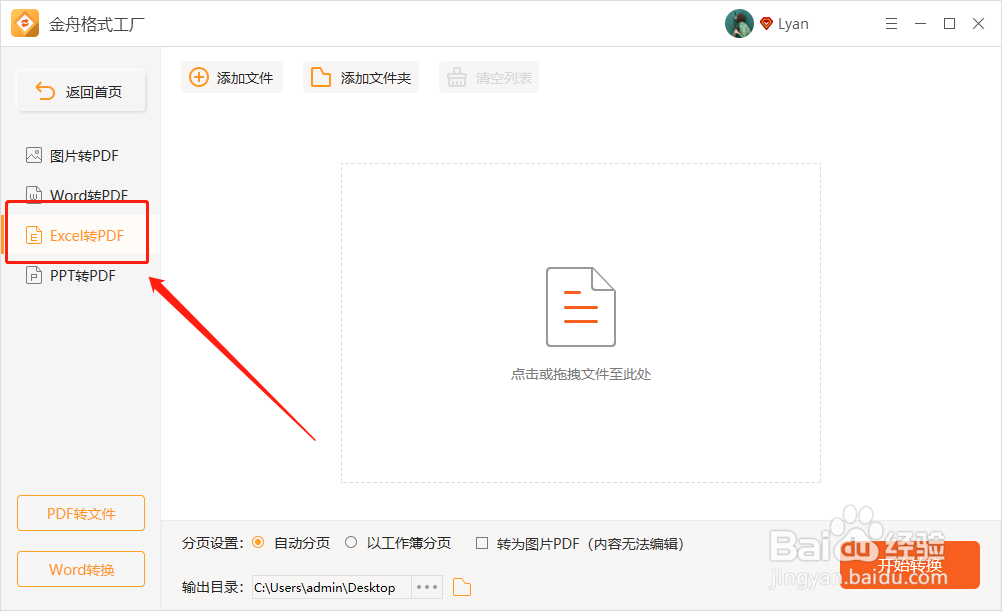Open the PDF转文件 conversion section
Viewport: 1003px width, 612px height.
[x=80, y=513]
